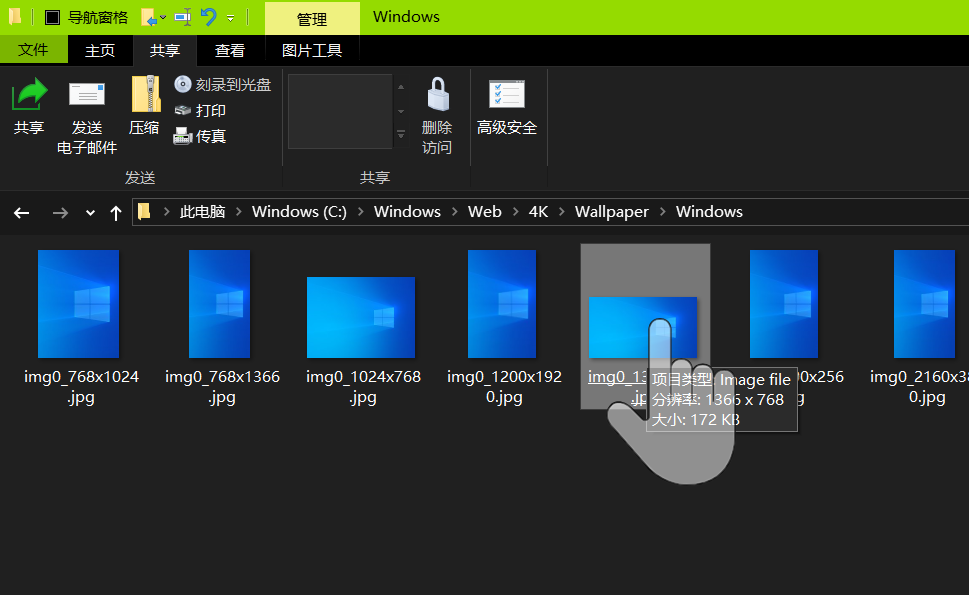Select the img0_2160x3840.jpg thumbnail at far right
The image size is (969, 595).
925,304
